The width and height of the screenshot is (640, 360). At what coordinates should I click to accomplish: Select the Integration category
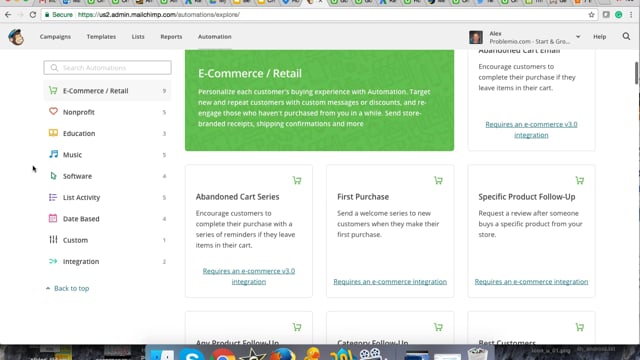pyautogui.click(x=107, y=261)
